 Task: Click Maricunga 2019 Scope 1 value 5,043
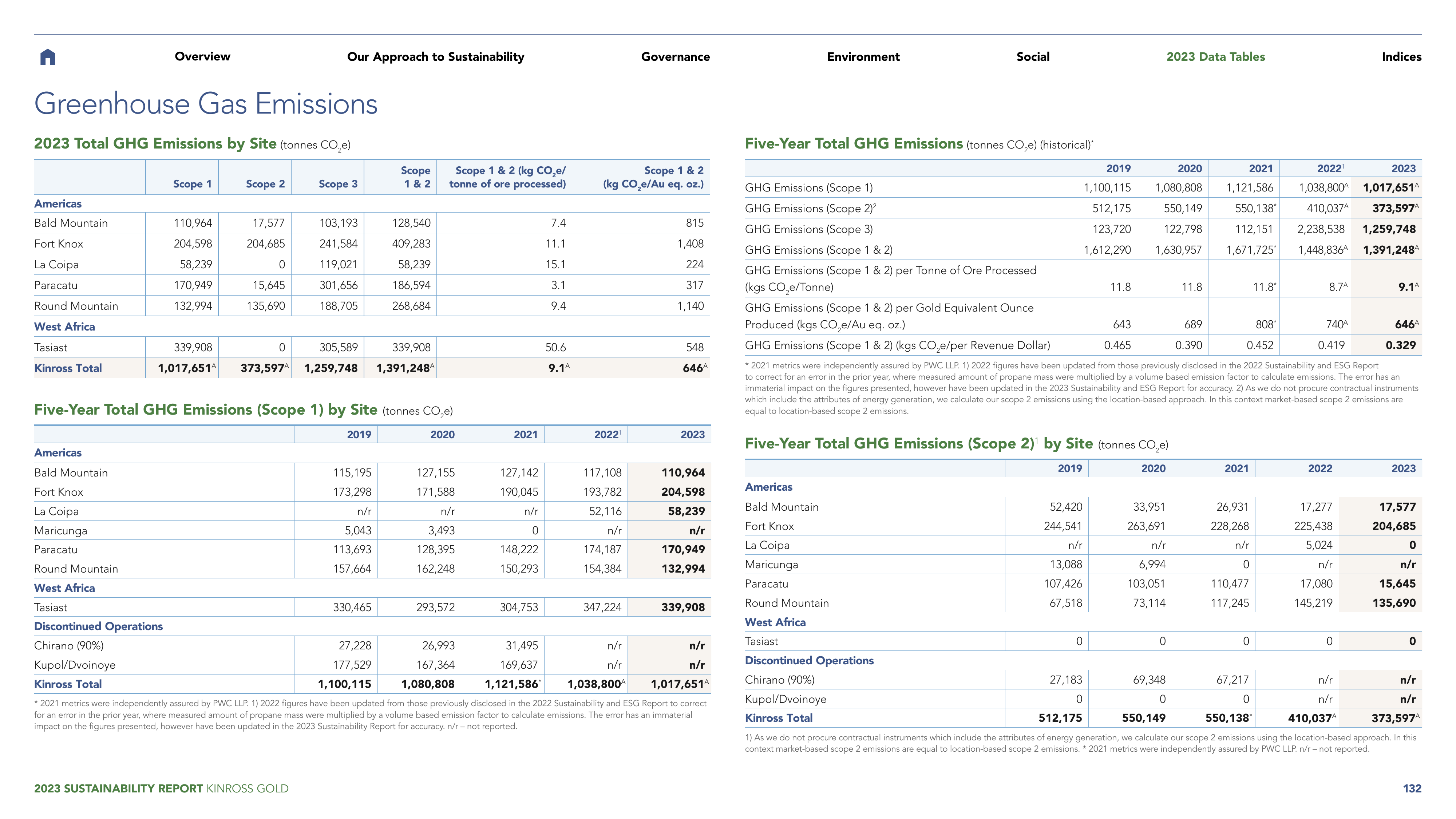point(358,531)
